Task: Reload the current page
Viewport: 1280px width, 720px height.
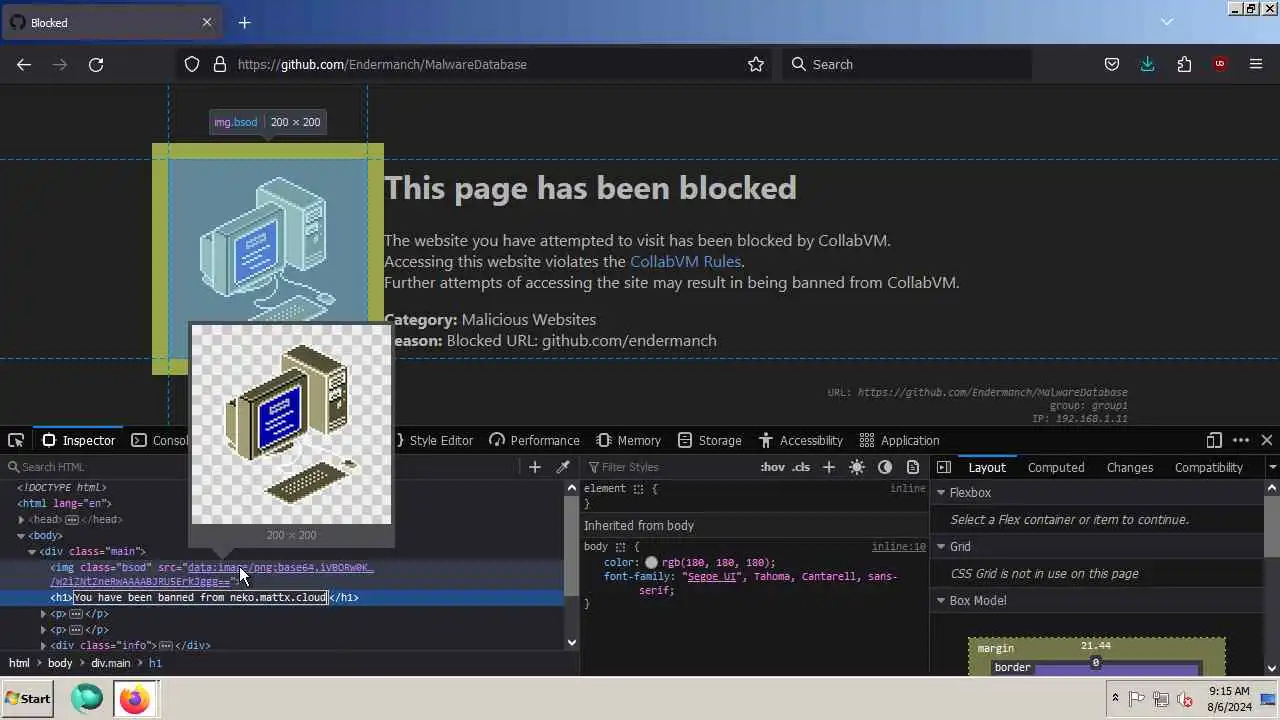Action: point(96,64)
